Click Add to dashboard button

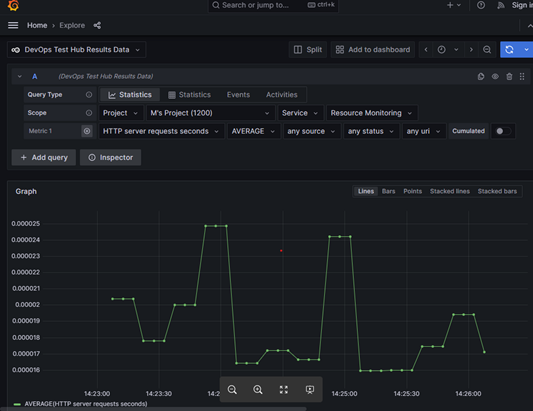[373, 50]
